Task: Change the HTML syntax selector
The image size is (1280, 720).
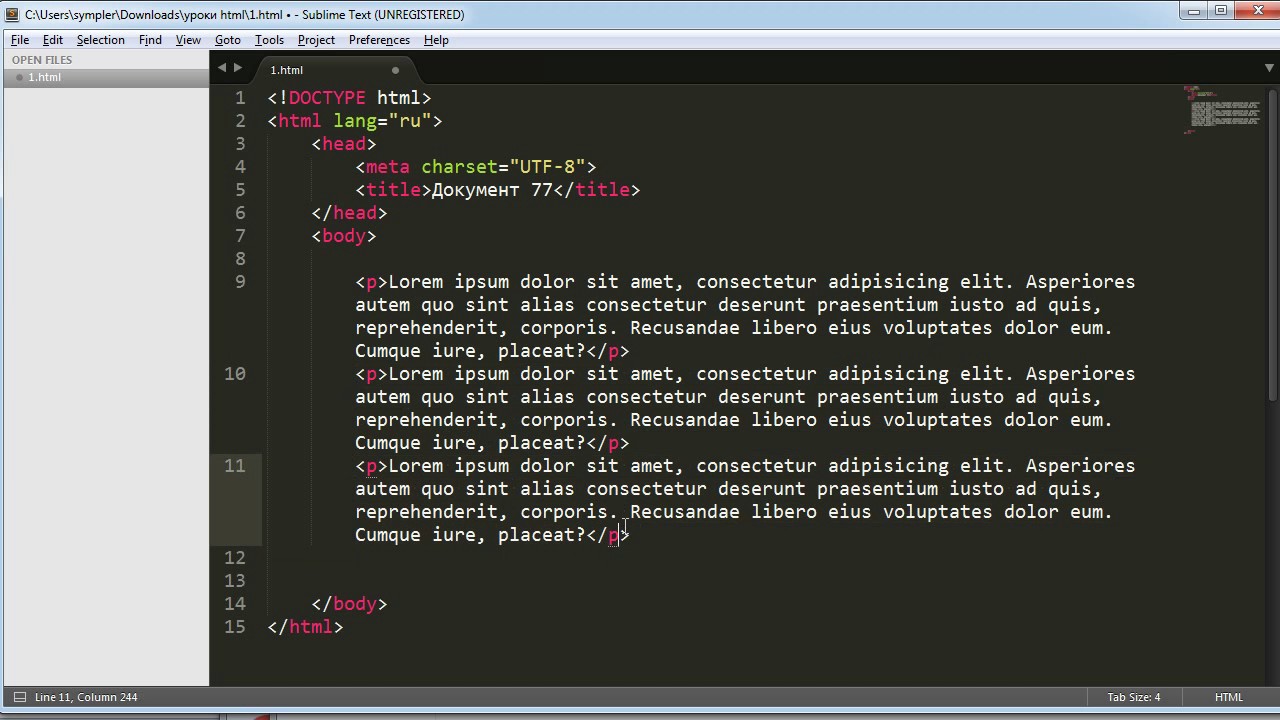Action: (x=1229, y=697)
